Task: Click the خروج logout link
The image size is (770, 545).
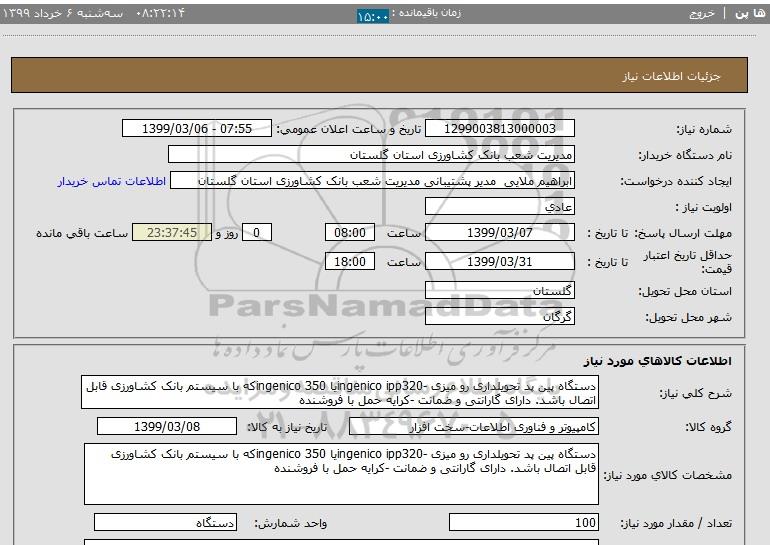Action: click(702, 13)
